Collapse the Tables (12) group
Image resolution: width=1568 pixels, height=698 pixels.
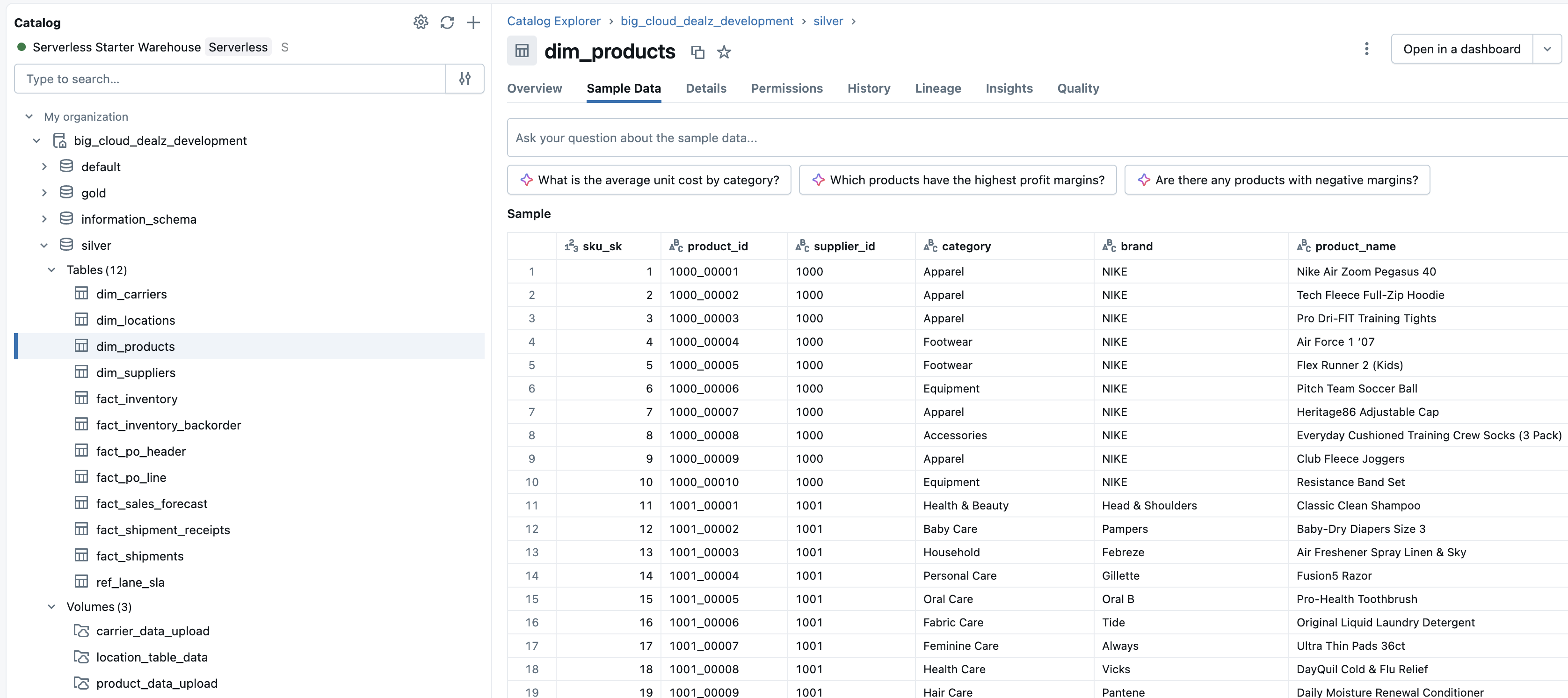point(52,269)
